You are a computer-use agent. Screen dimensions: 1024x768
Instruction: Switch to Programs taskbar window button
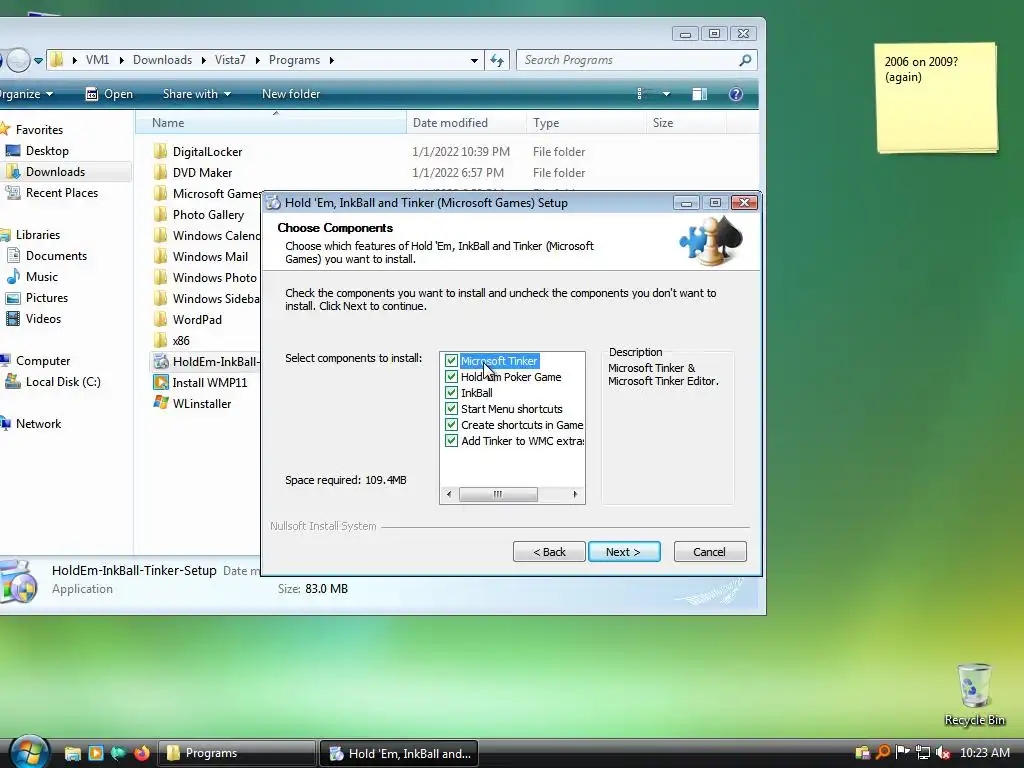tap(236, 753)
